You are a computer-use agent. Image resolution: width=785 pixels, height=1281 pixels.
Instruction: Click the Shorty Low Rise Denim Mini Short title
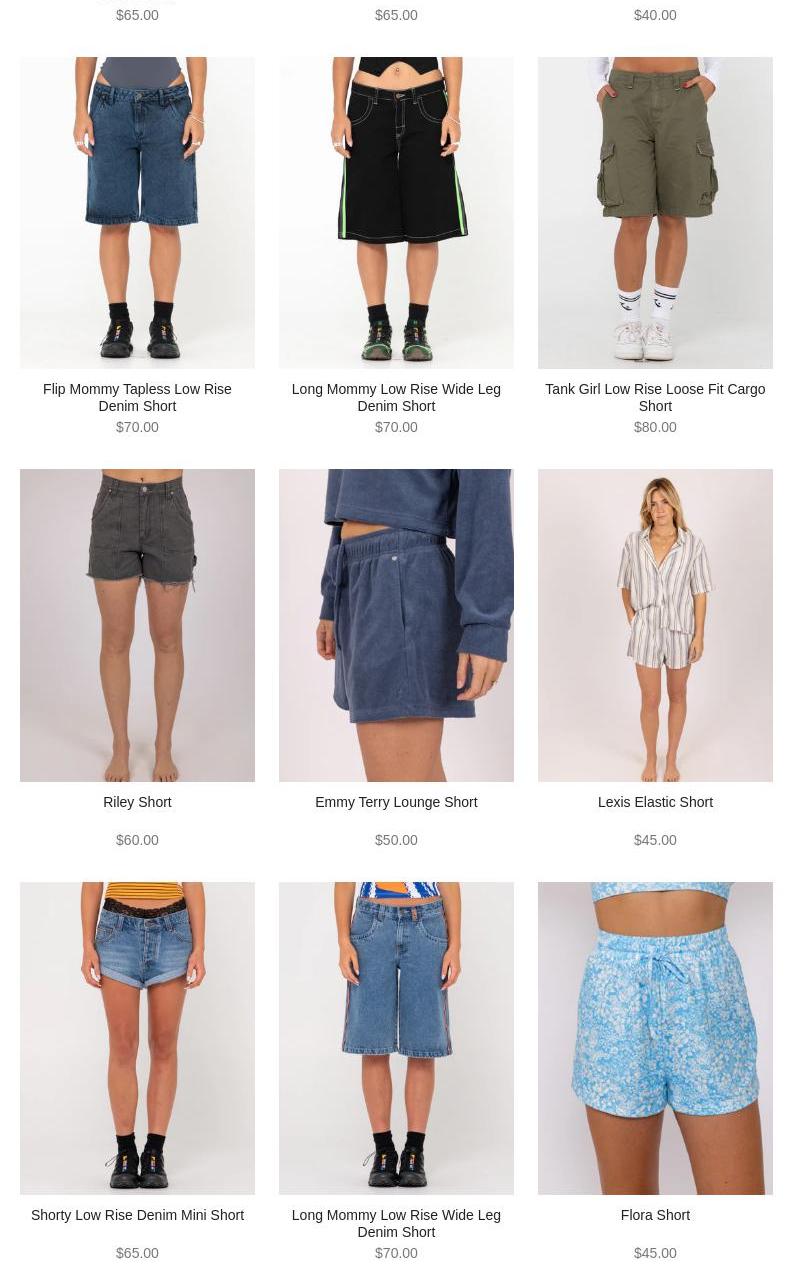tap(137, 1215)
